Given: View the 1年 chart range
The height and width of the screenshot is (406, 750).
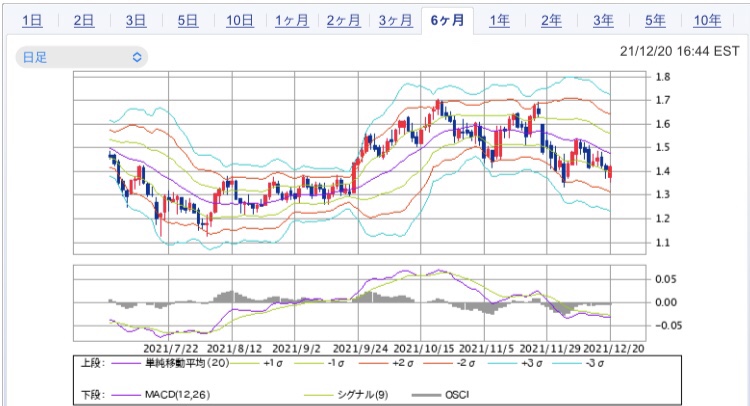Looking at the screenshot, I should point(500,20).
